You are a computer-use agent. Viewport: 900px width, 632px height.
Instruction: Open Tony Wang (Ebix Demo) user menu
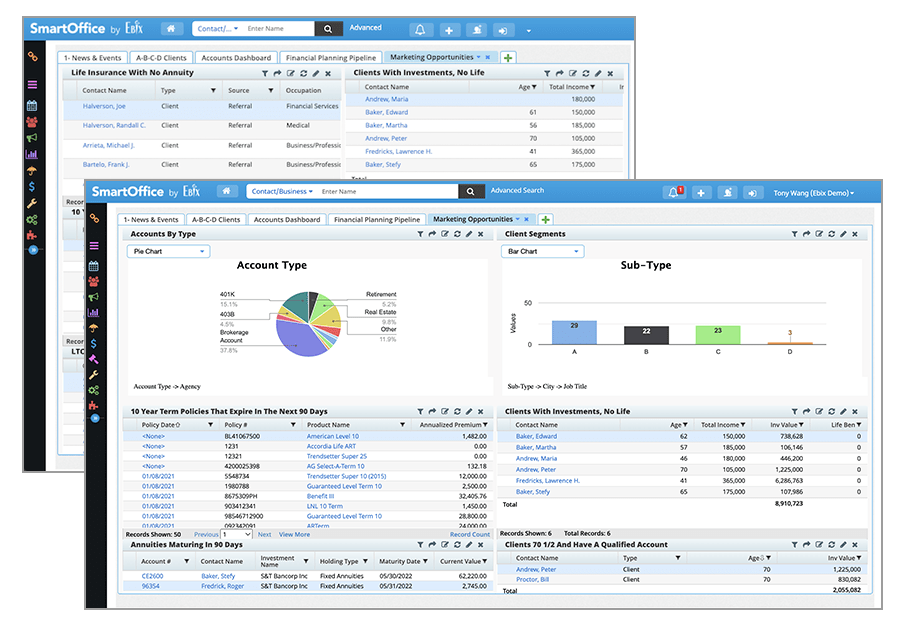tap(813, 192)
